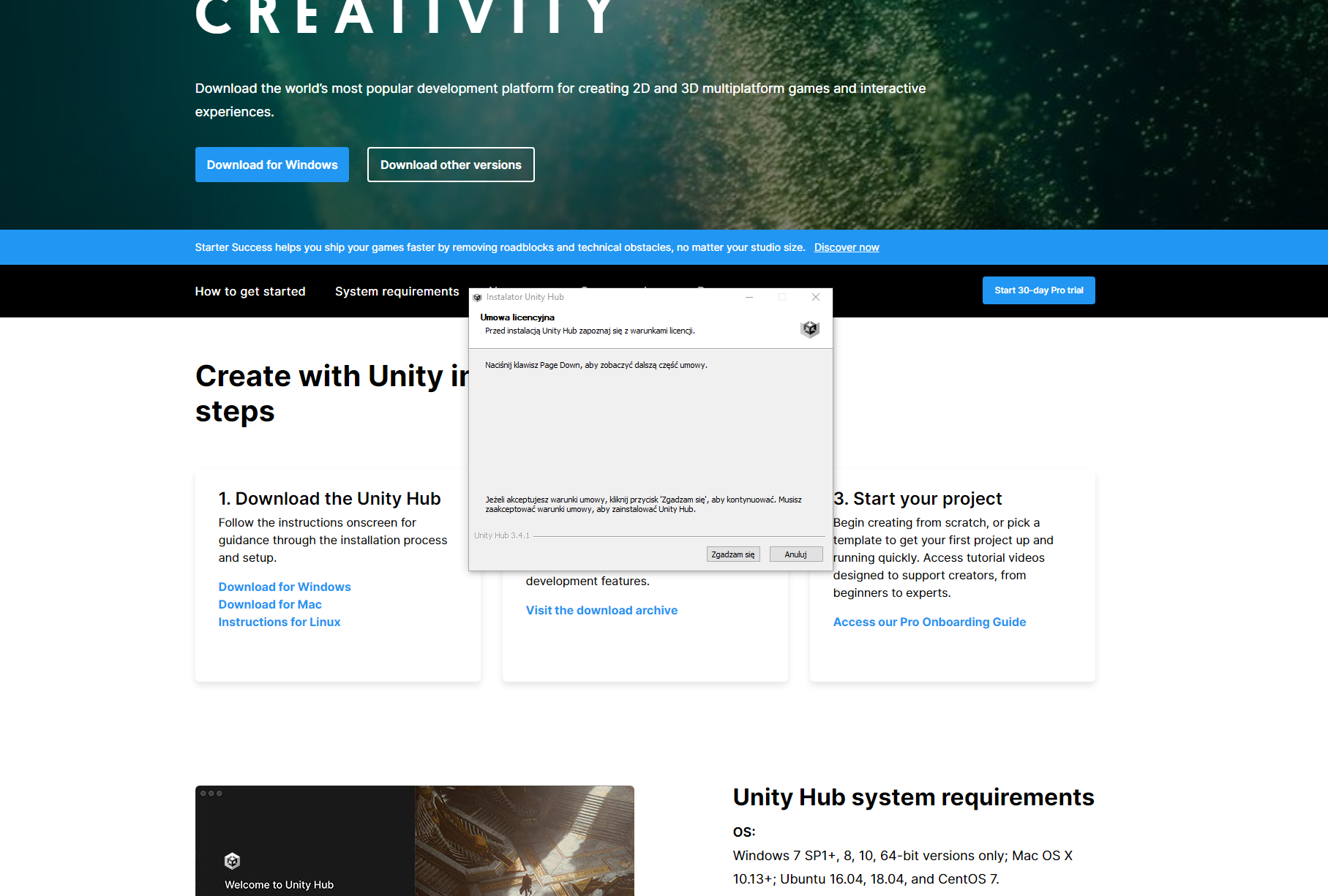Access the Pro Onboarding Guide link

929,622
